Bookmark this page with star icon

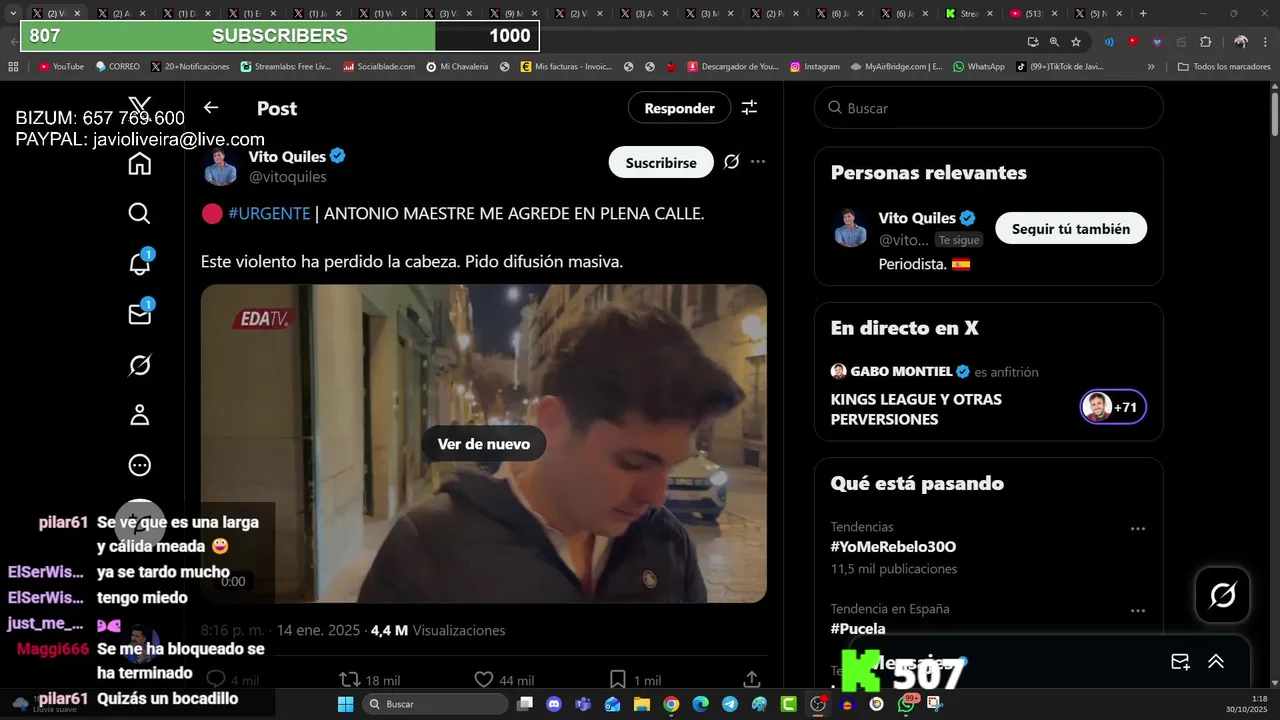pos(1076,42)
